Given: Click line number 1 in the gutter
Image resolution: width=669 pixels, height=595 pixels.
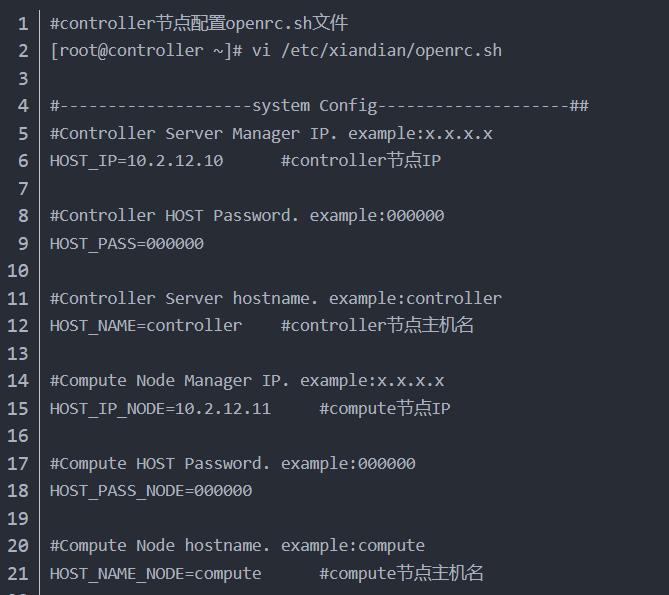Looking at the screenshot, I should coord(23,23).
